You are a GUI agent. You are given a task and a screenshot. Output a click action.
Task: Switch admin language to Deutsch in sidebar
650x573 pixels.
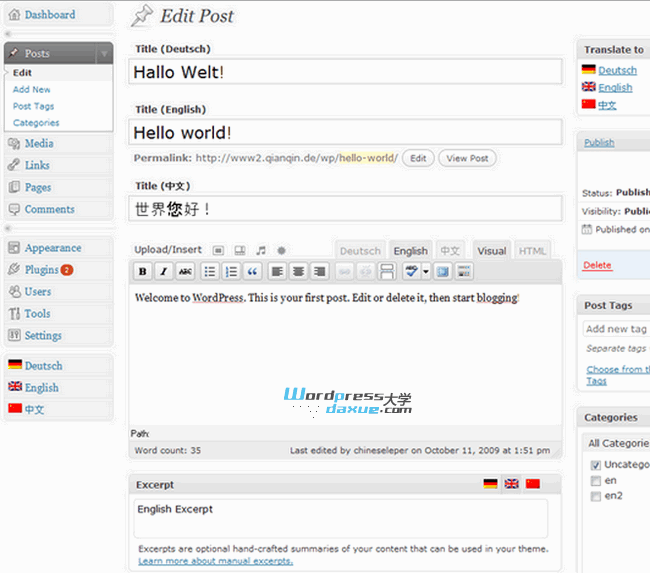[44, 366]
